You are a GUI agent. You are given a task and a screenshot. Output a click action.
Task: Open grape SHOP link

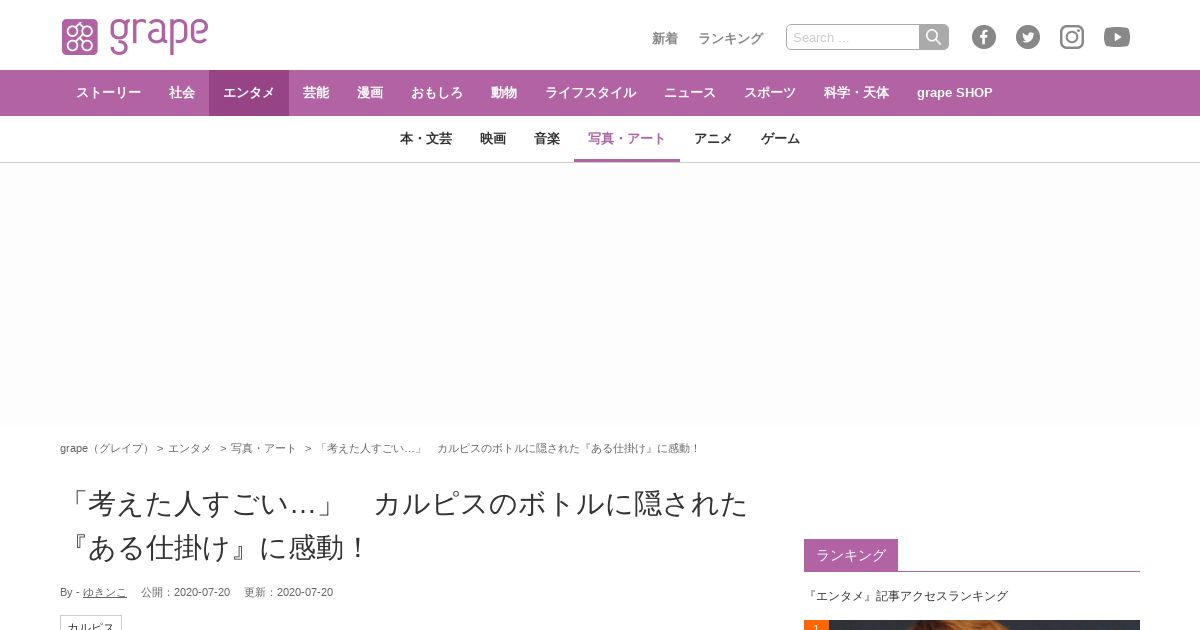tap(955, 93)
